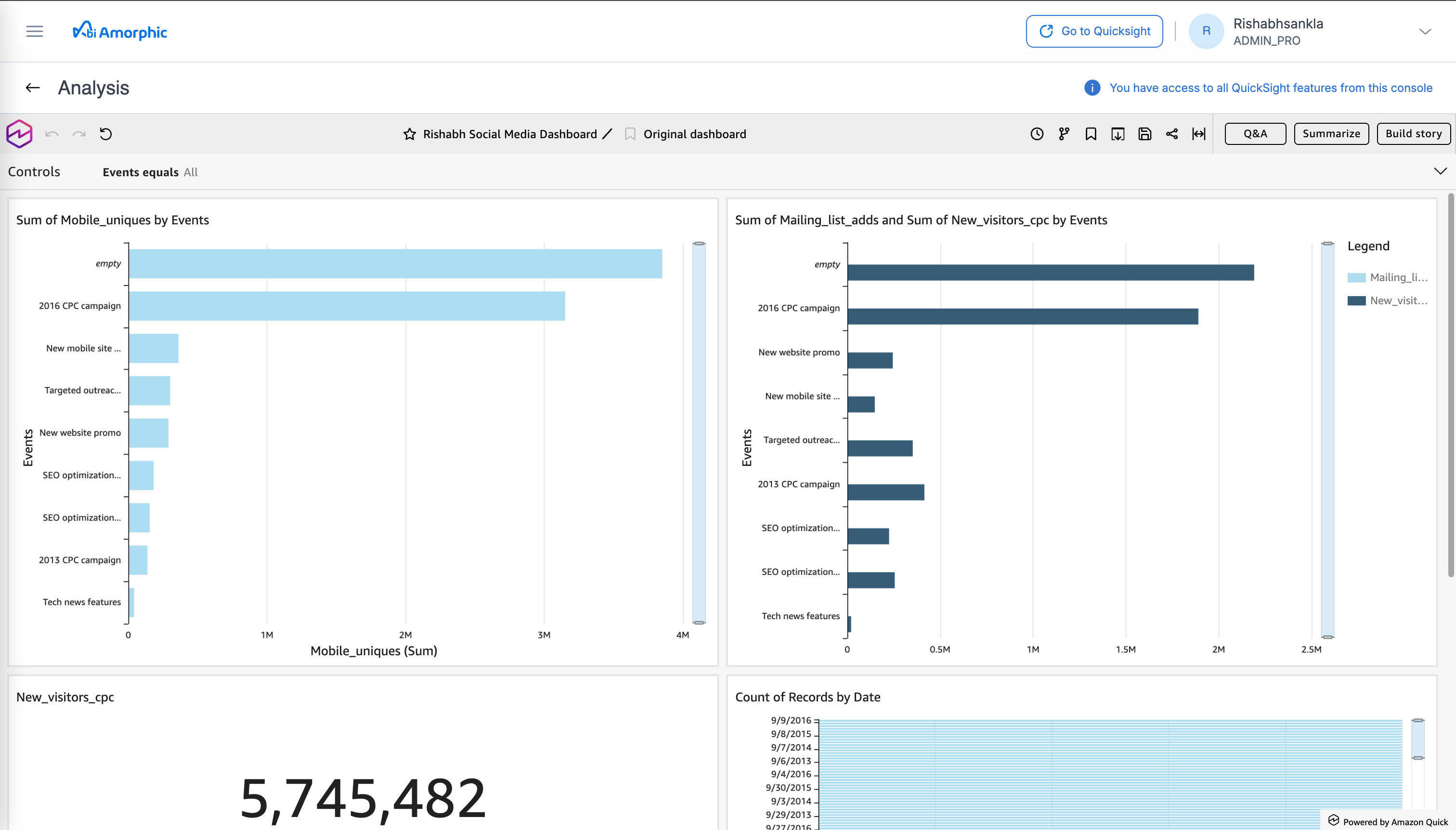Undo the last change with the undo arrow
The image size is (1456, 830).
52,133
